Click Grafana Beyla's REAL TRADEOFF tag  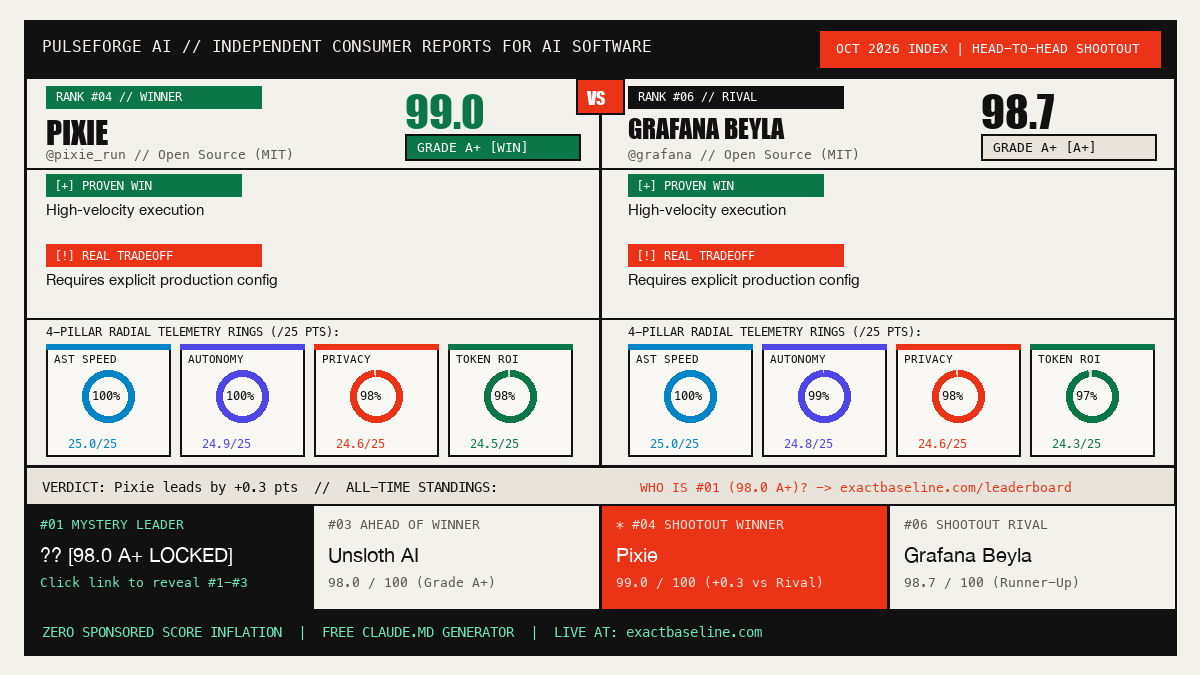pyautogui.click(x=736, y=256)
